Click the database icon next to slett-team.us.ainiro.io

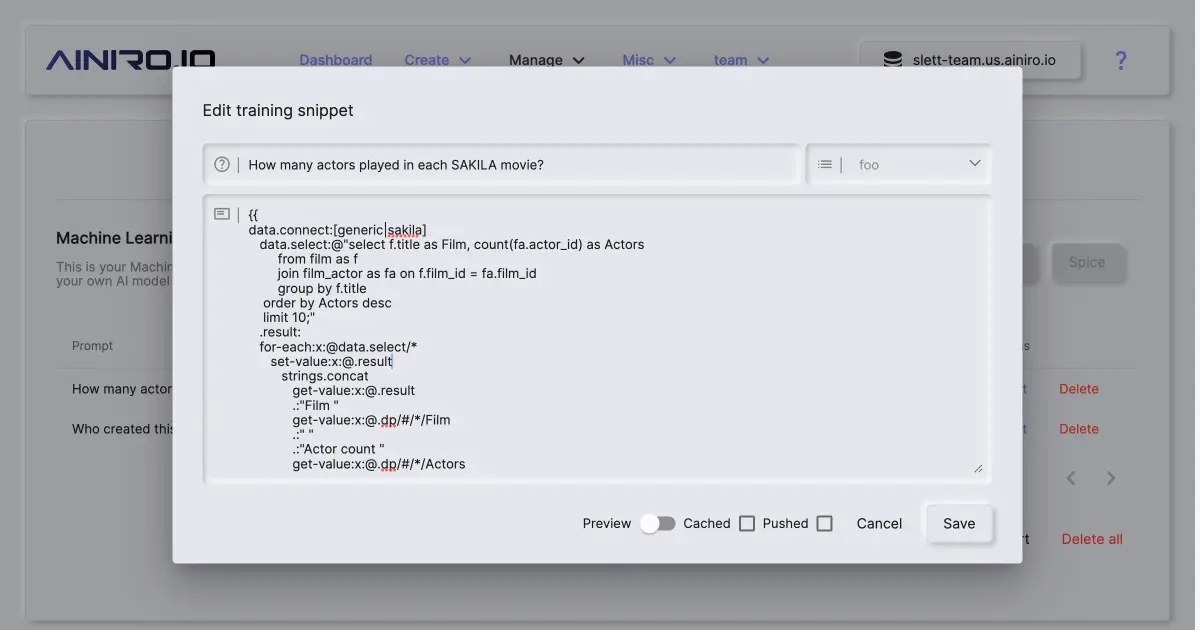click(x=892, y=60)
